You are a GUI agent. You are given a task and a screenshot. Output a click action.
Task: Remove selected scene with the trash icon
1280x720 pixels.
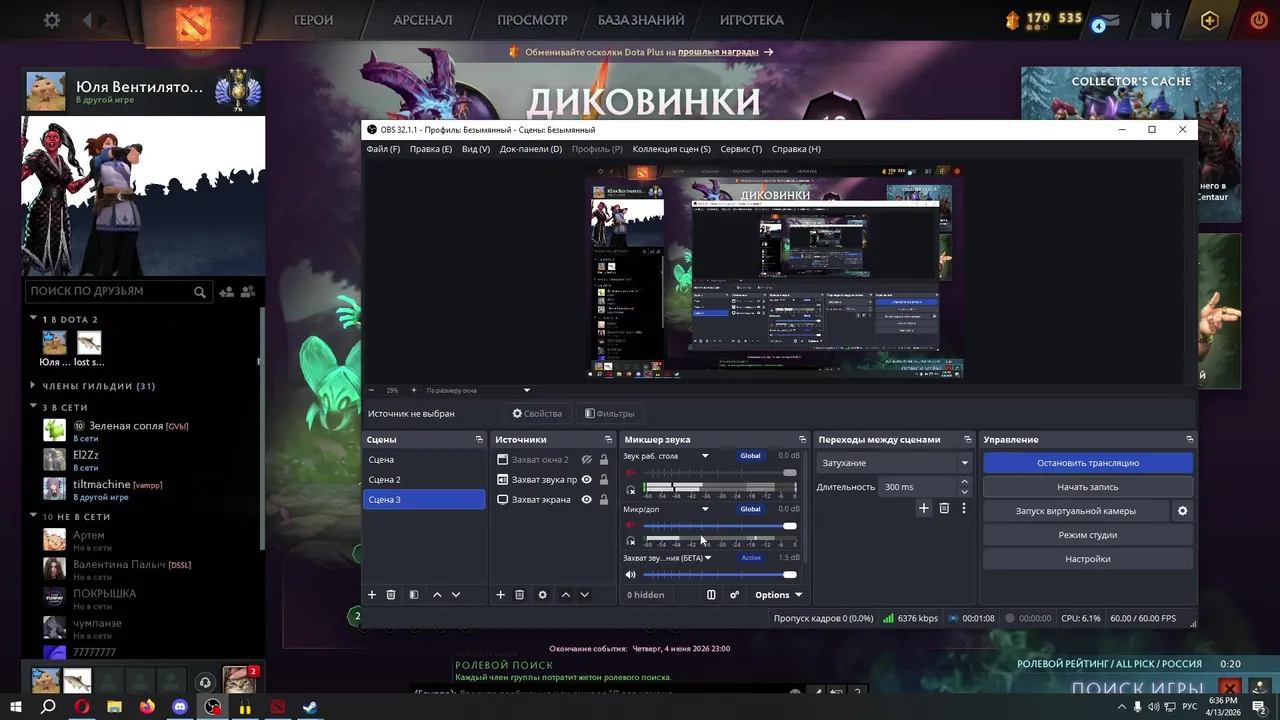391,595
